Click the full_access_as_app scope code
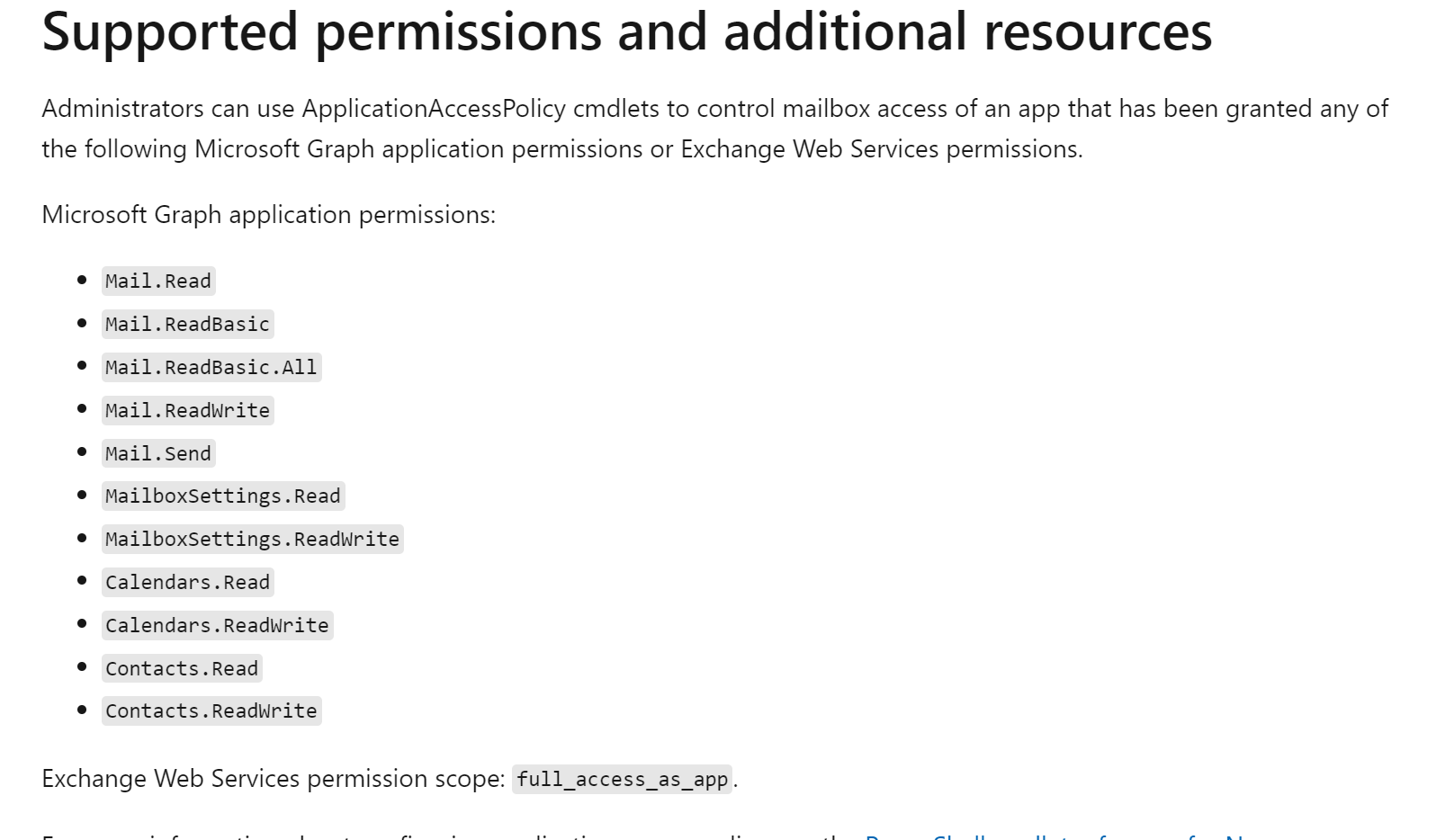Screen dimensions: 1445x840 623,779
